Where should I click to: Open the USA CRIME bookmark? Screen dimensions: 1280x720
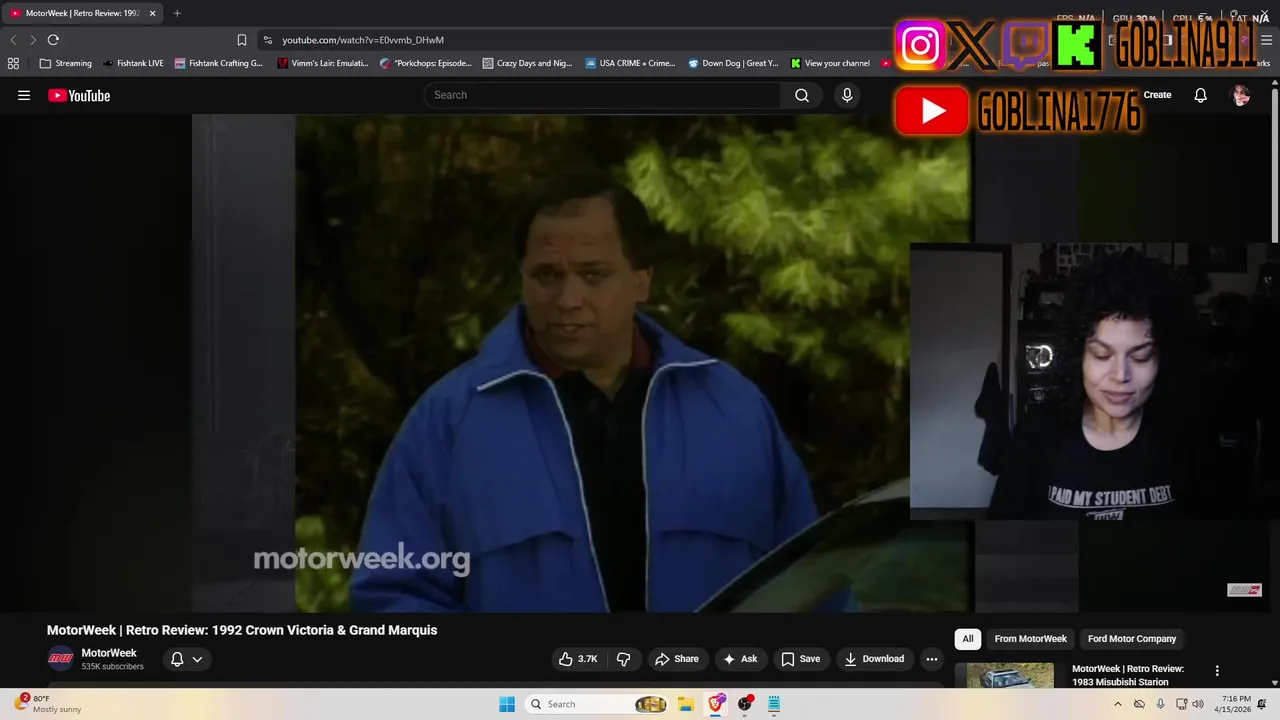point(630,63)
